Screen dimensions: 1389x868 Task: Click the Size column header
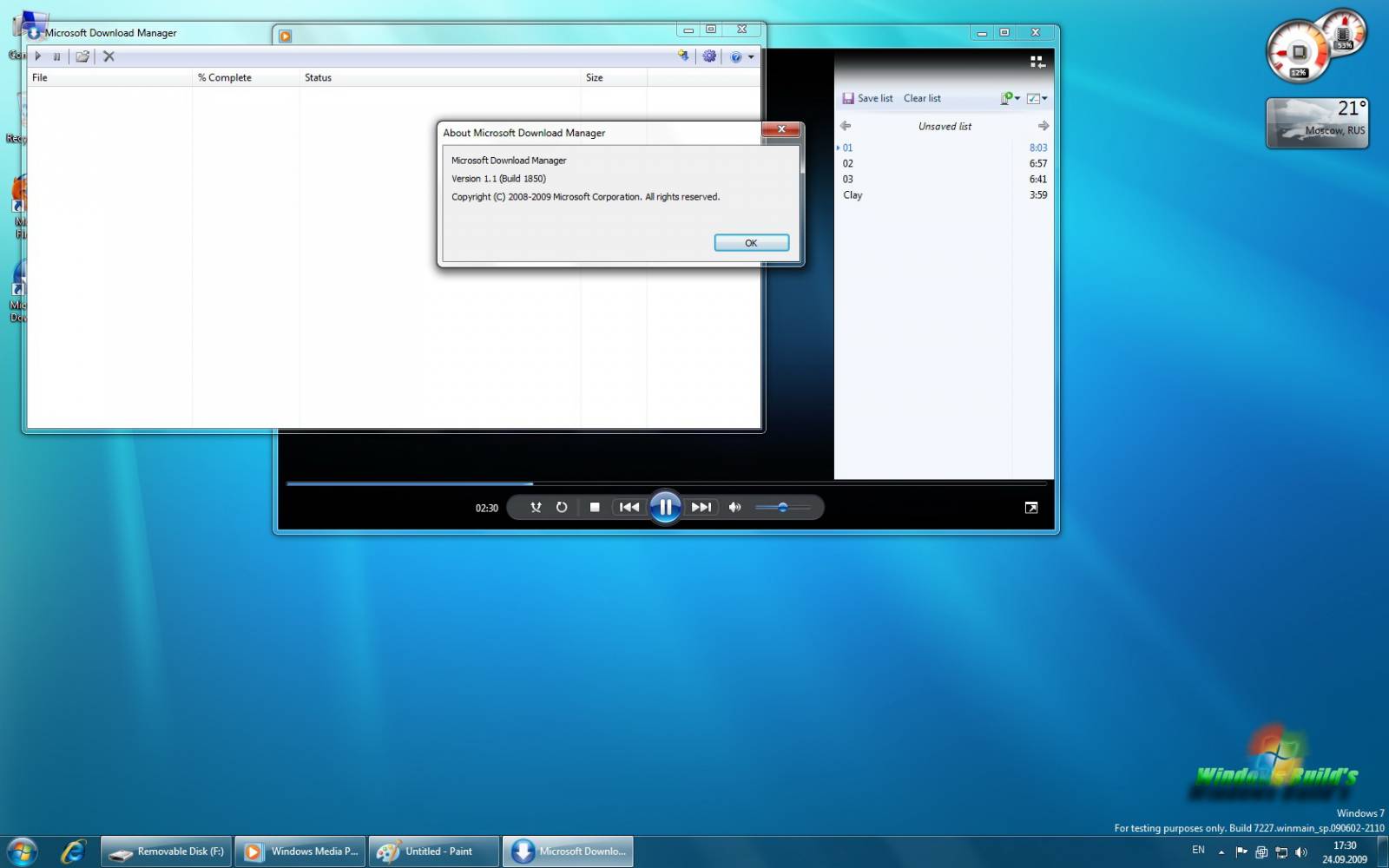click(614, 77)
